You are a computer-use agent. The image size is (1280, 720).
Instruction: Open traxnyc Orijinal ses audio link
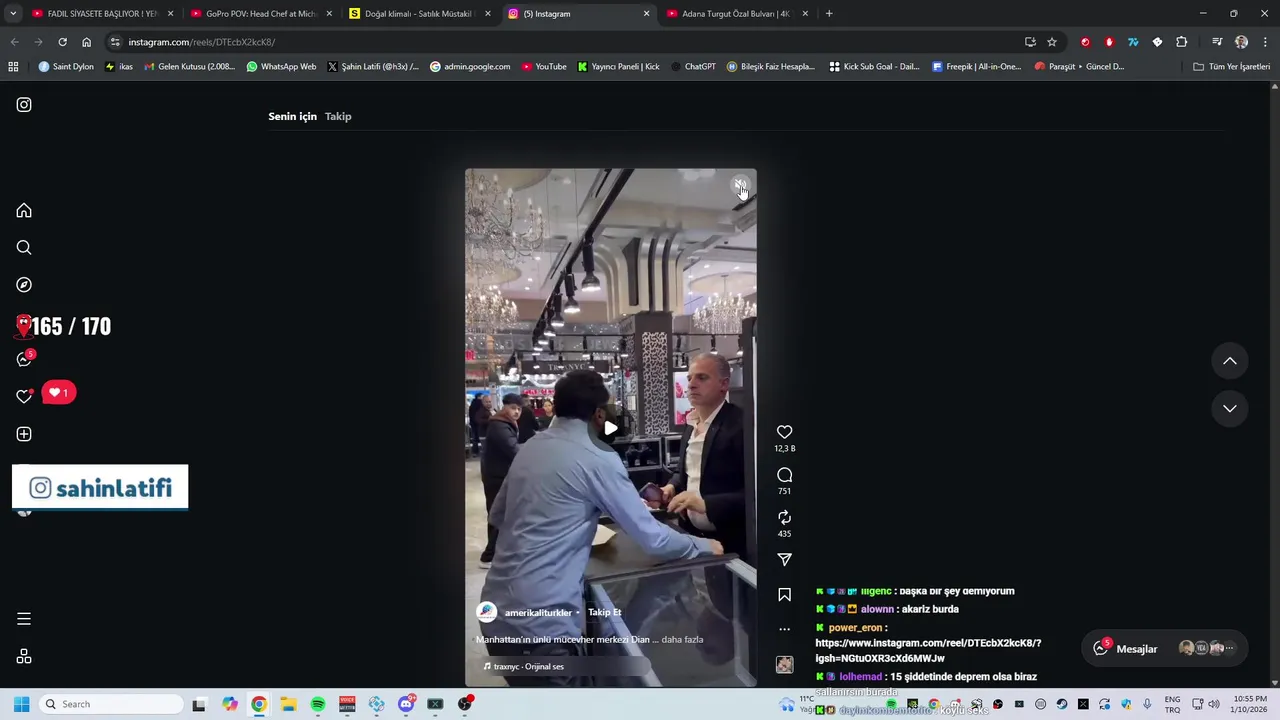(x=528, y=666)
